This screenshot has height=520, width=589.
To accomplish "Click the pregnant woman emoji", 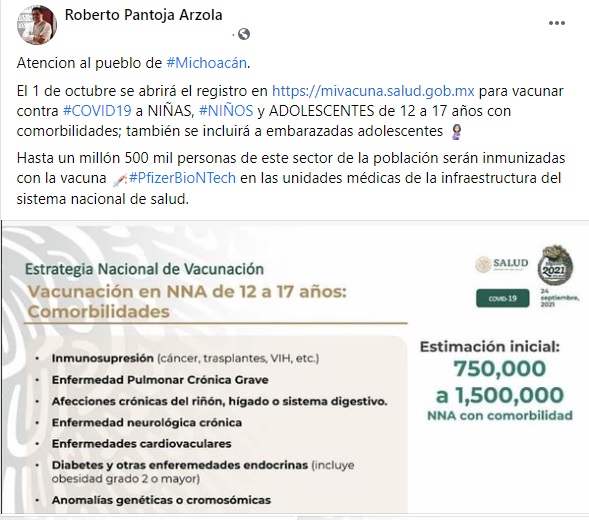I will tap(456, 132).
